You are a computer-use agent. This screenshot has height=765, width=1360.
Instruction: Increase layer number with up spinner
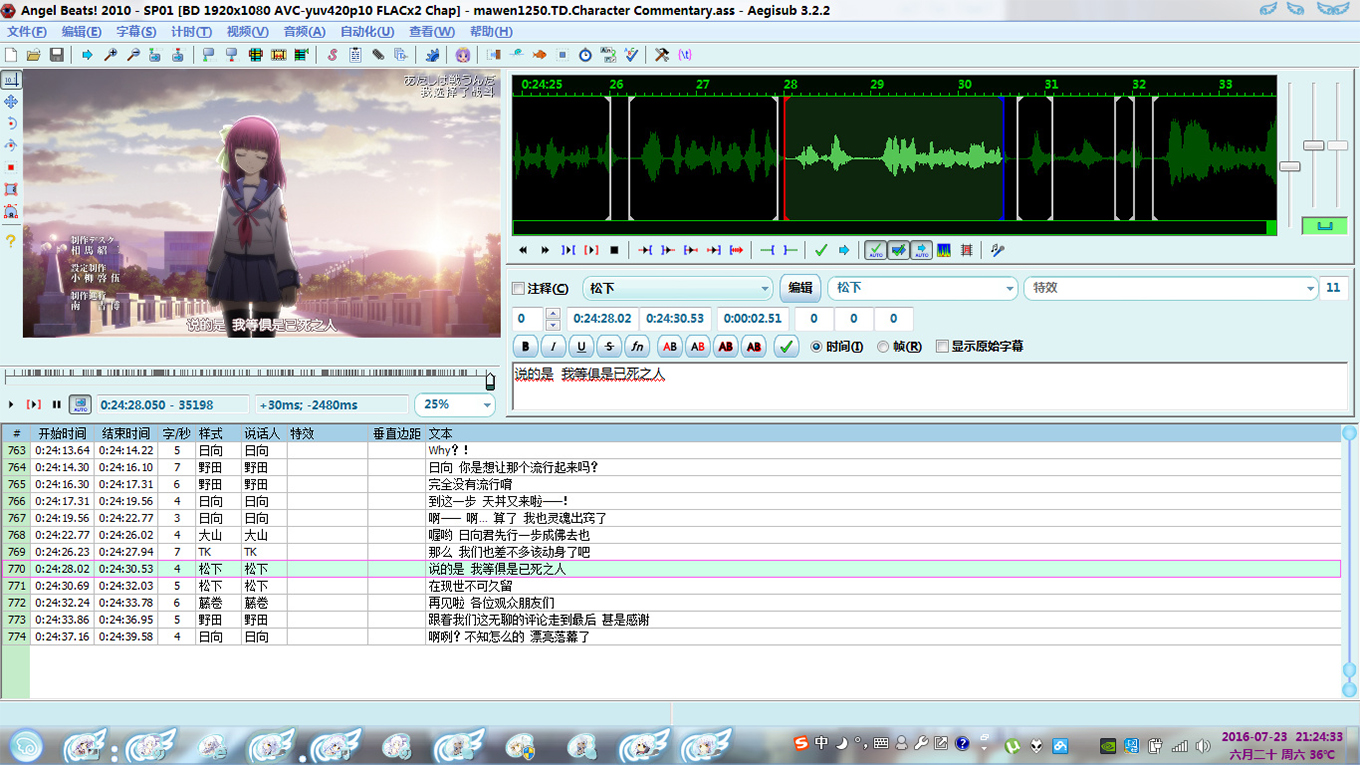click(x=553, y=314)
